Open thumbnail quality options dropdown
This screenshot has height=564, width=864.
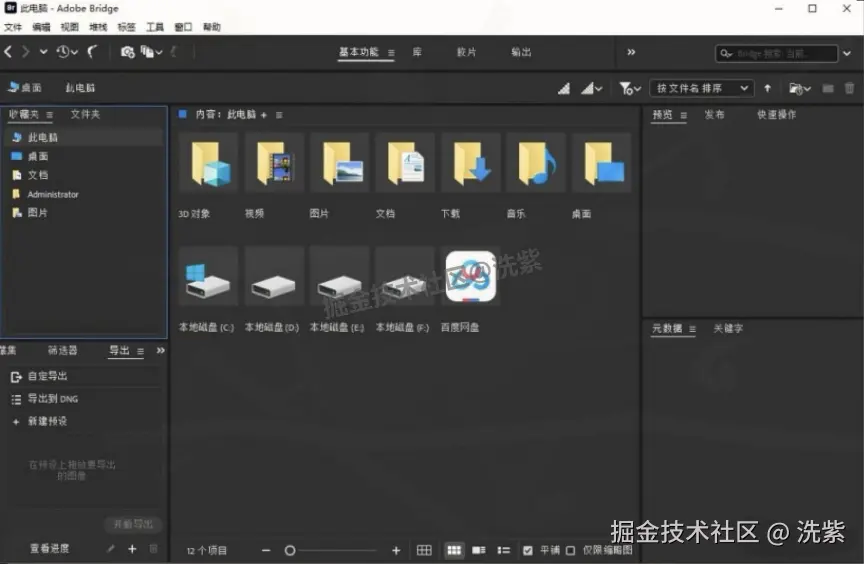(x=592, y=88)
